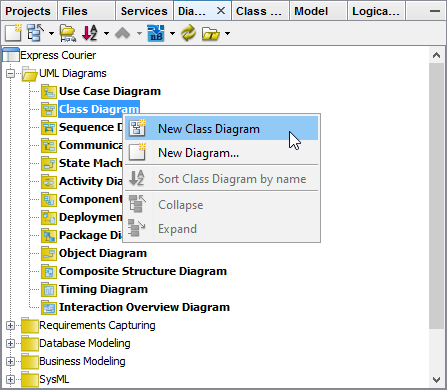Select the State Machine Diagram node
This screenshot has width=447, height=390.
(91, 163)
